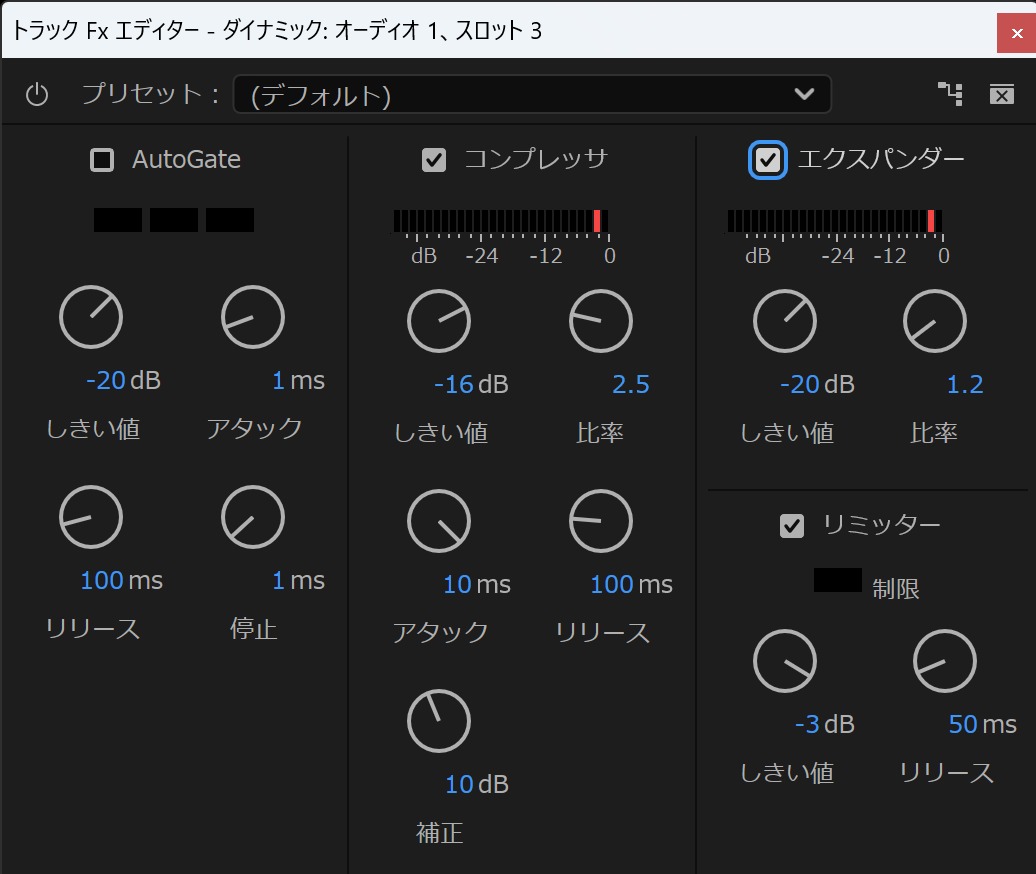Click the プリセット label text
This screenshot has height=874, width=1036.
tap(151, 94)
